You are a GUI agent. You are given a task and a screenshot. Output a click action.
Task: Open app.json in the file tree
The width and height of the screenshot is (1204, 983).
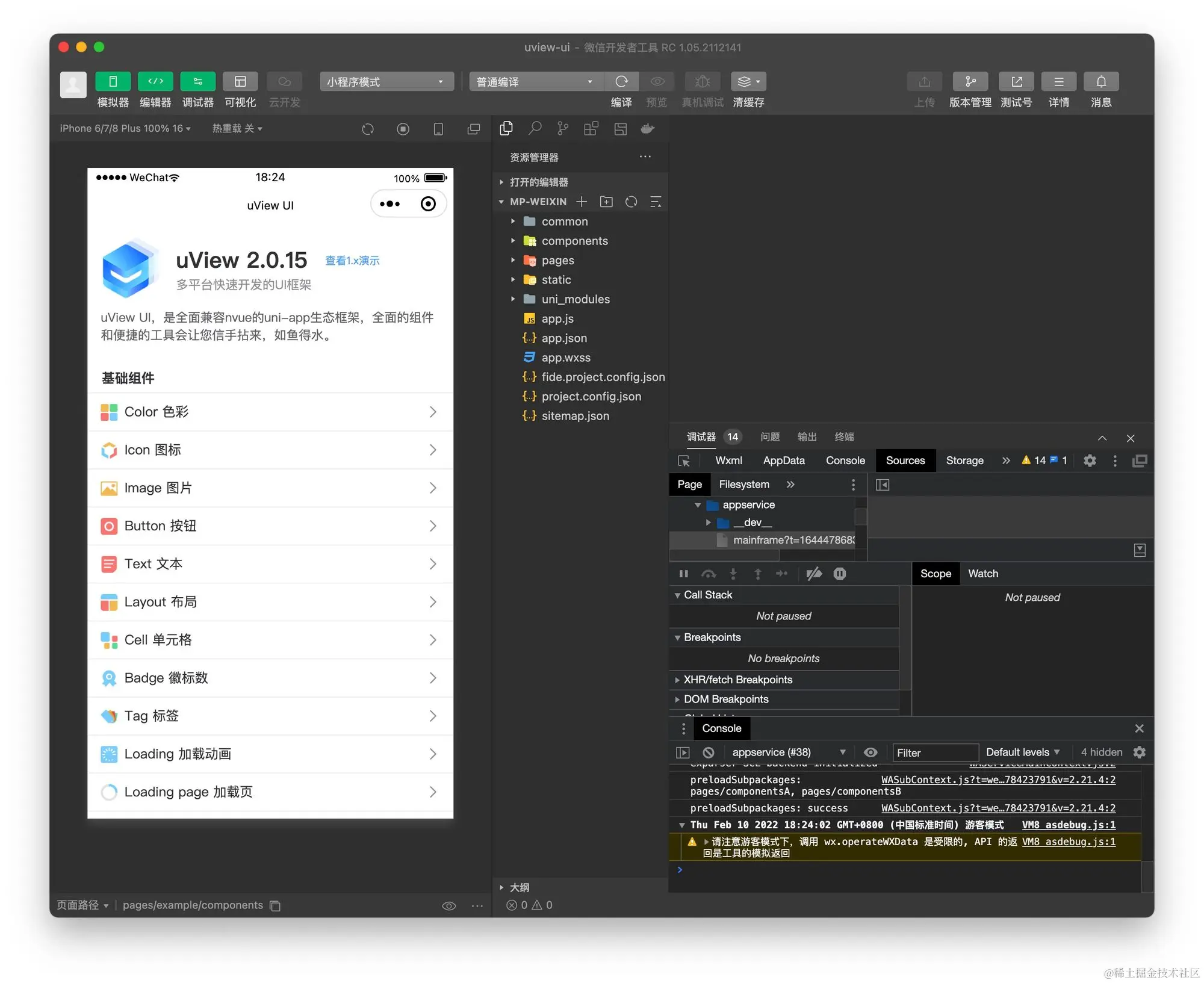click(x=563, y=338)
